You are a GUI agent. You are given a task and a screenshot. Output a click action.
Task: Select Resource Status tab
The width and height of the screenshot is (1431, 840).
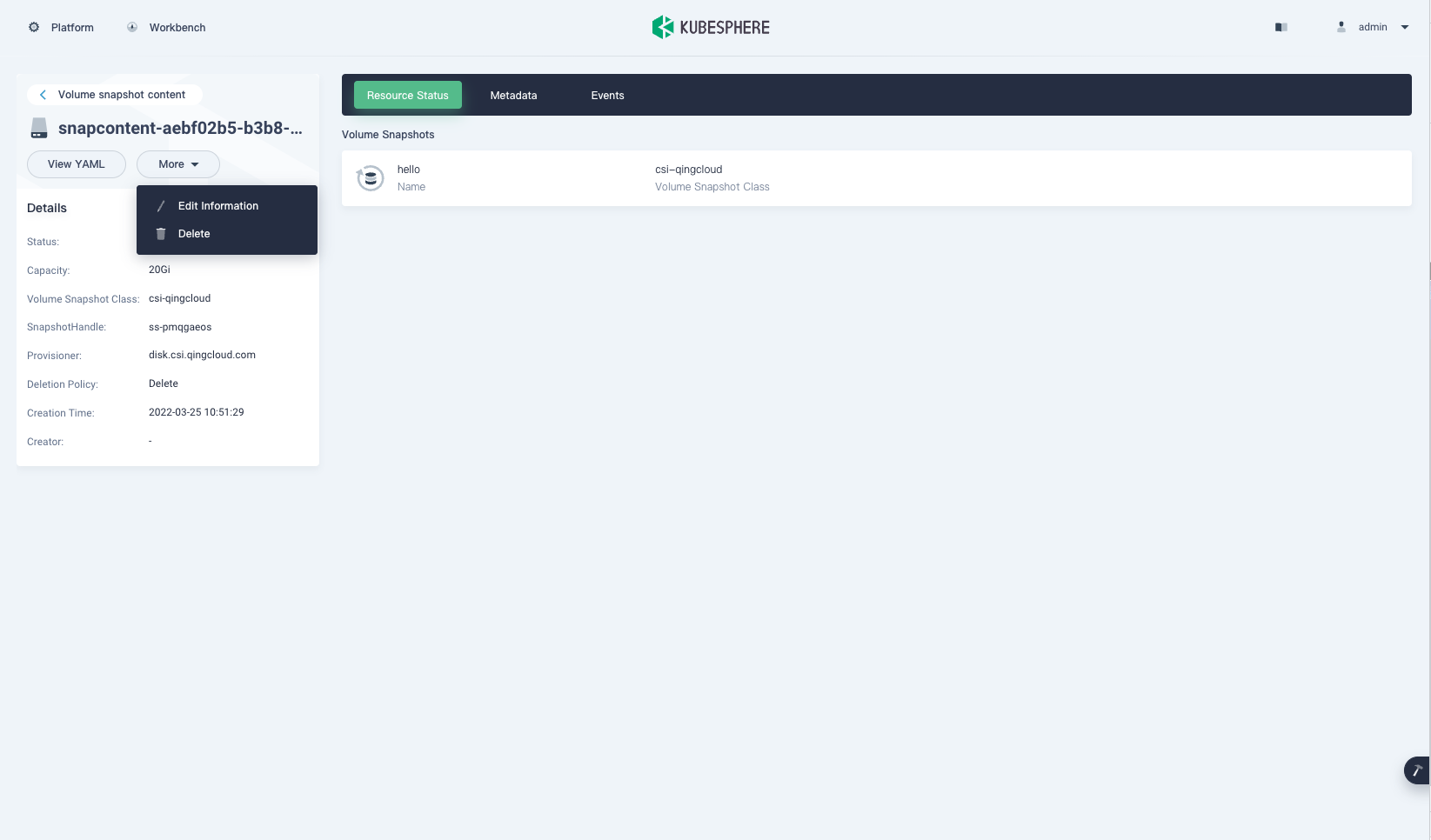[x=407, y=95]
